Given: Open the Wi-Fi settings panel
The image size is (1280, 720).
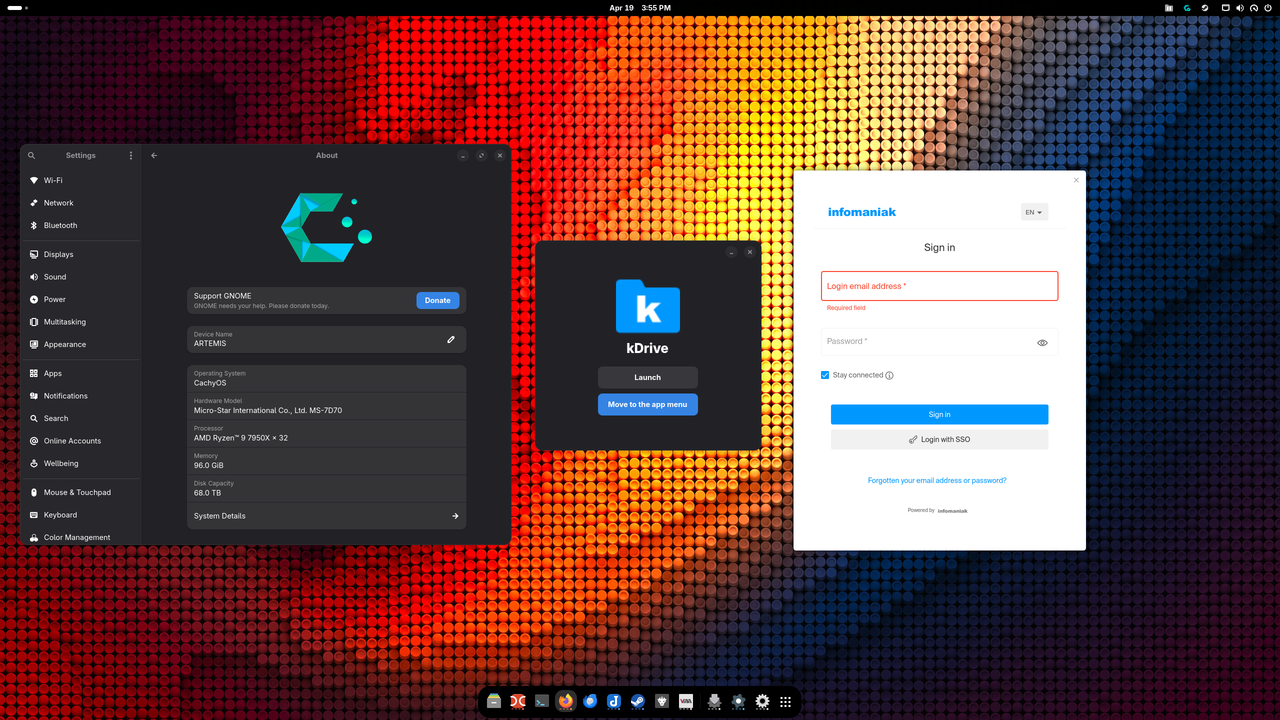Looking at the screenshot, I should coord(80,181).
